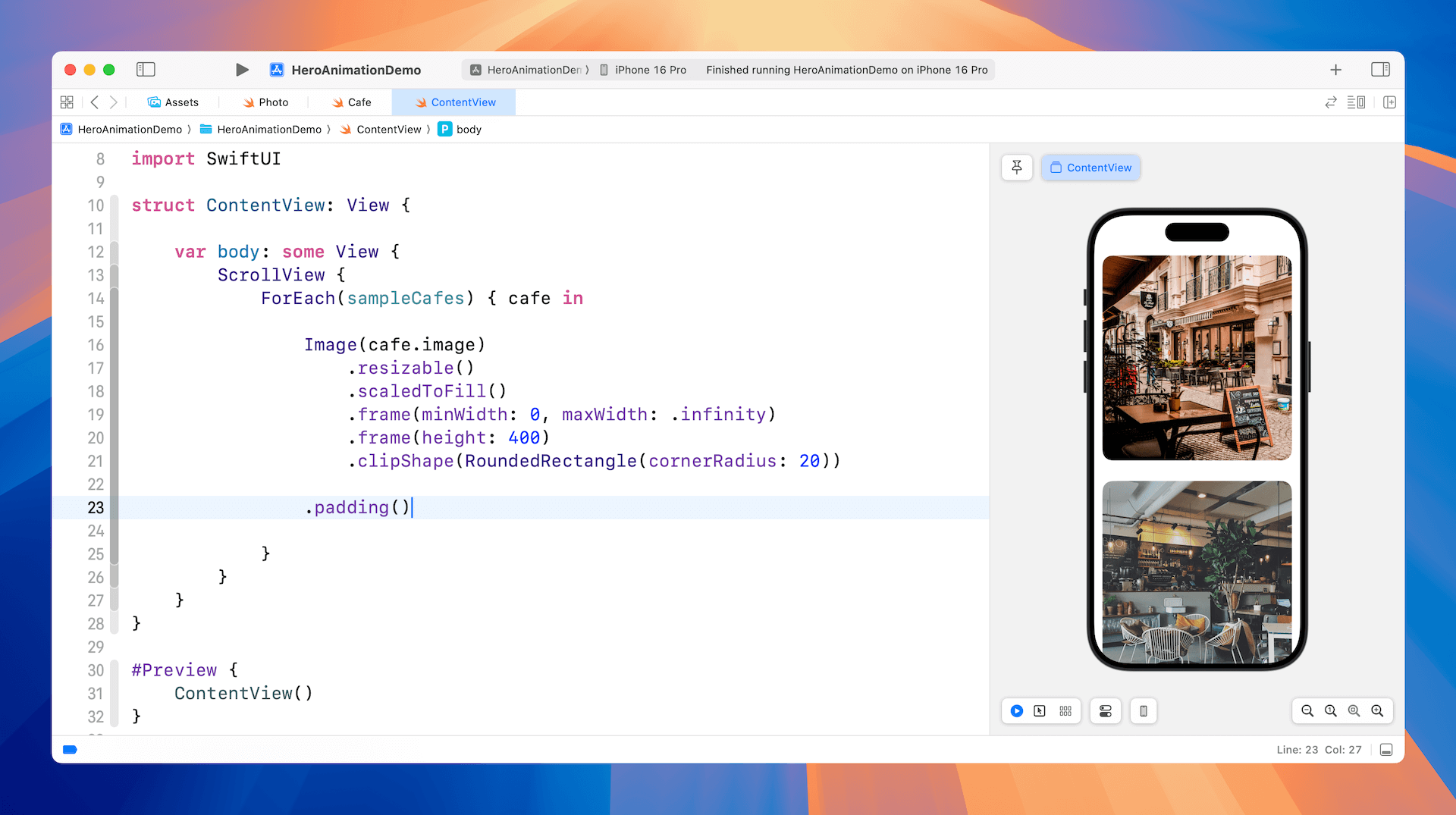This screenshot has width=1456, height=815.
Task: Zoom out the preview canvas
Action: [x=1307, y=711]
